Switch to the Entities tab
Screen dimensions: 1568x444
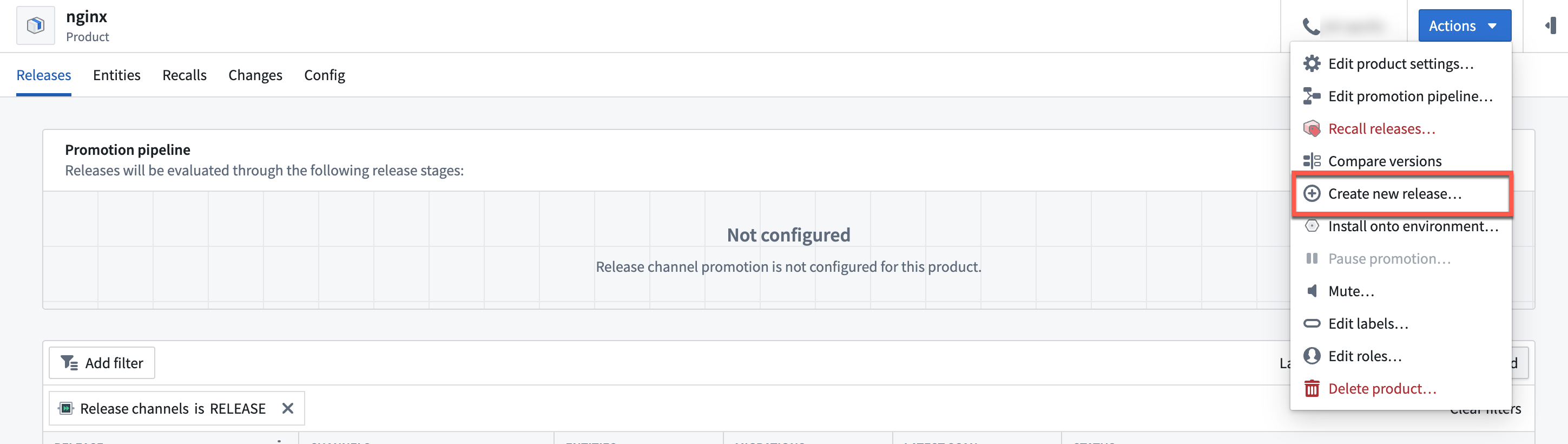[x=116, y=75]
